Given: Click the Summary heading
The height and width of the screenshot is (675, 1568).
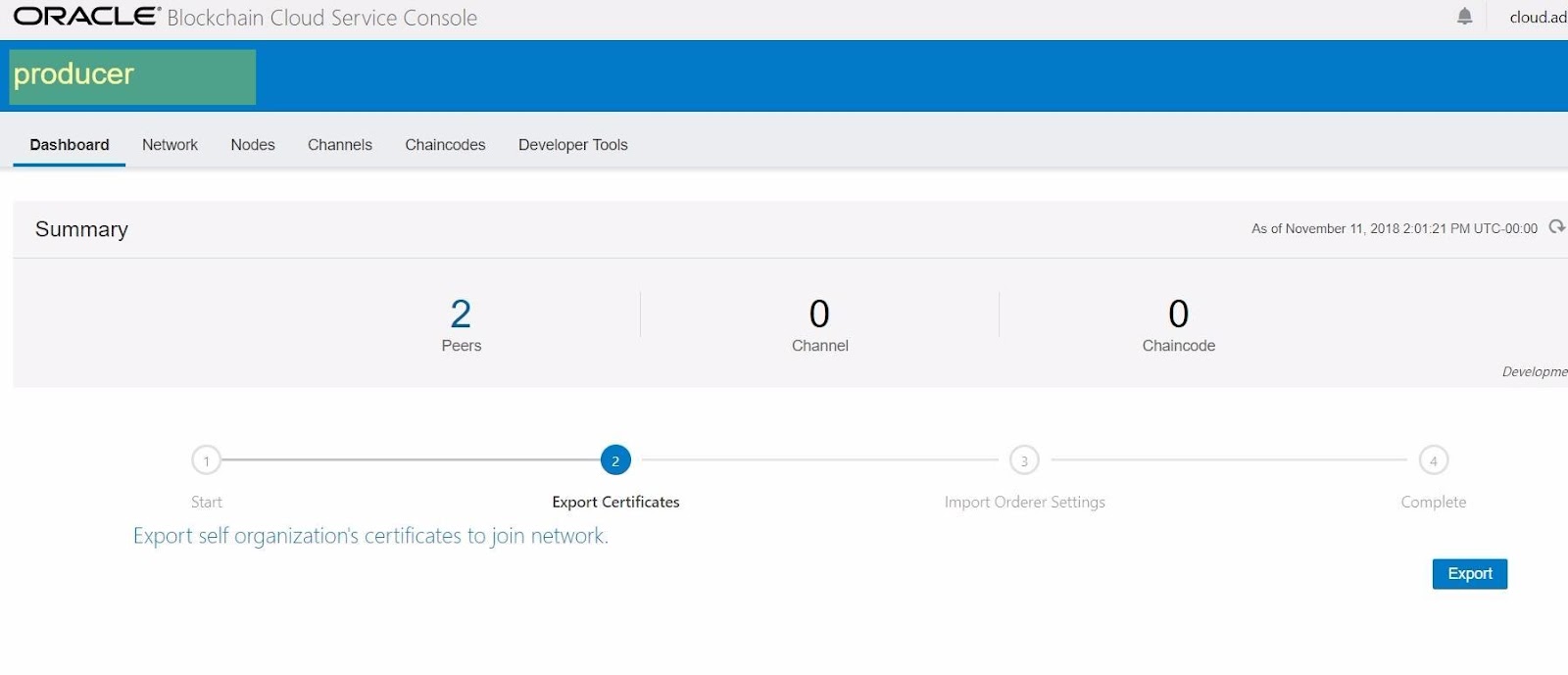Looking at the screenshot, I should pos(81,229).
